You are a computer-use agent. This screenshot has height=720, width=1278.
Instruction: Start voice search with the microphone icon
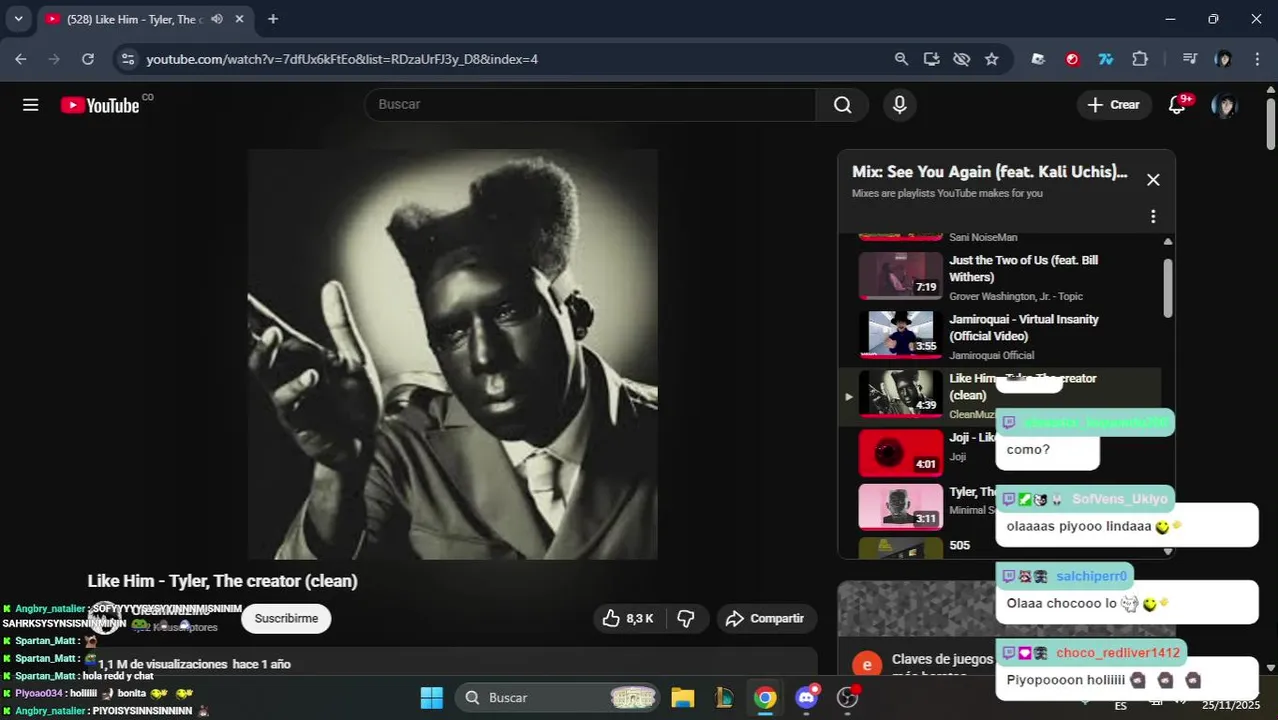coord(900,105)
